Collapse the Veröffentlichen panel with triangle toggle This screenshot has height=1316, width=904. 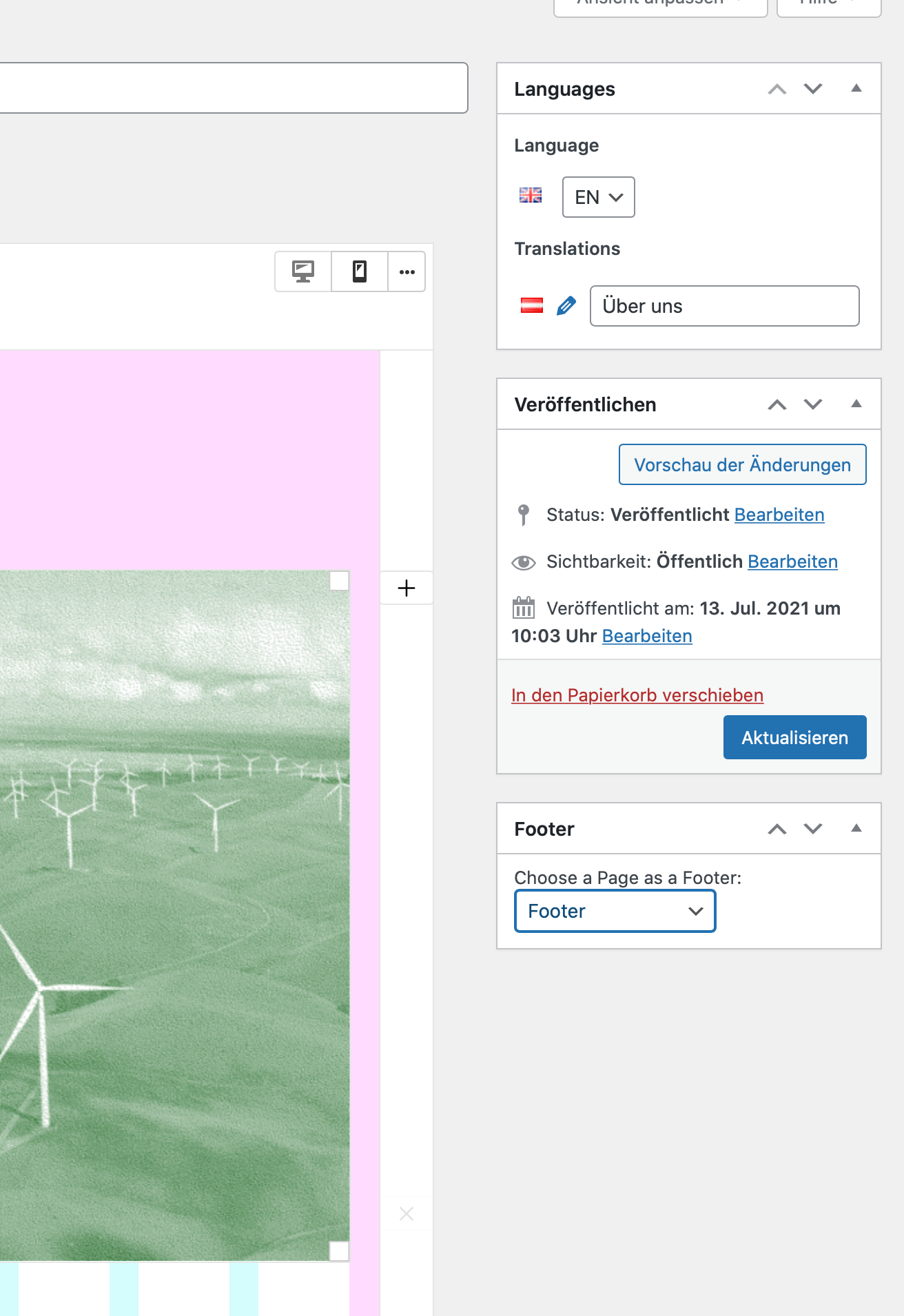[x=856, y=404]
